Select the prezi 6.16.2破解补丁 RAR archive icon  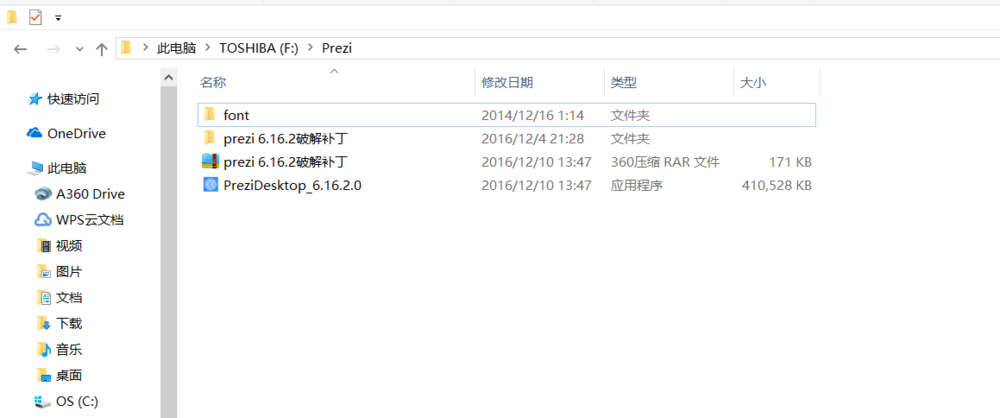tap(210, 161)
